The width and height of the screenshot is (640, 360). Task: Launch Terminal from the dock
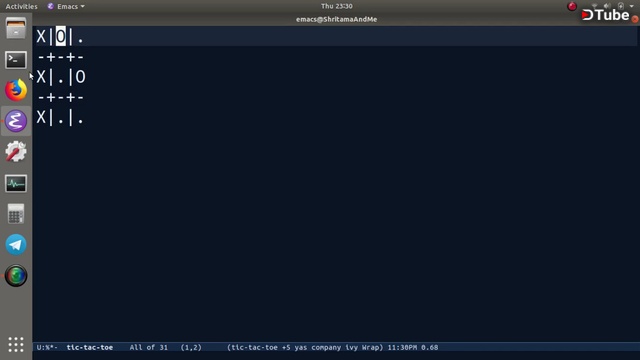[16, 60]
